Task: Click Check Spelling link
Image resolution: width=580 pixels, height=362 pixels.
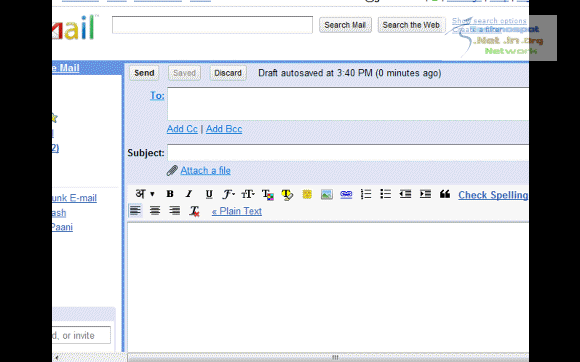Action: point(493,195)
